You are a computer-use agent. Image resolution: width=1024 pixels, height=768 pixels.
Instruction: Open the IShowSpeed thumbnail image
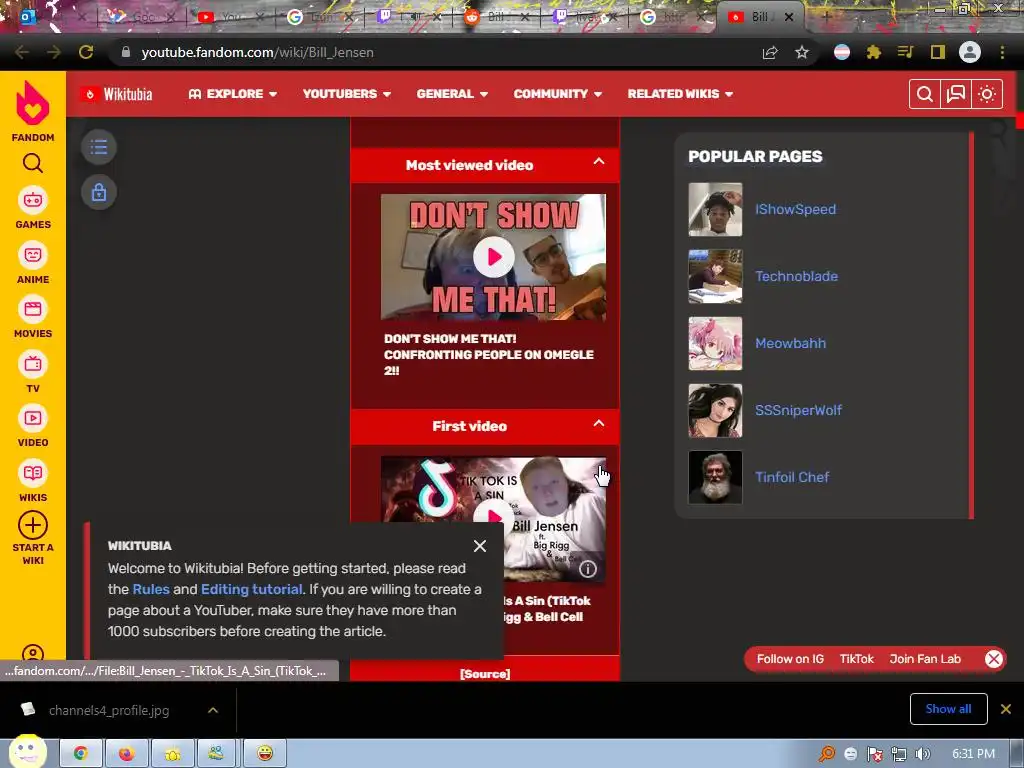coord(715,209)
